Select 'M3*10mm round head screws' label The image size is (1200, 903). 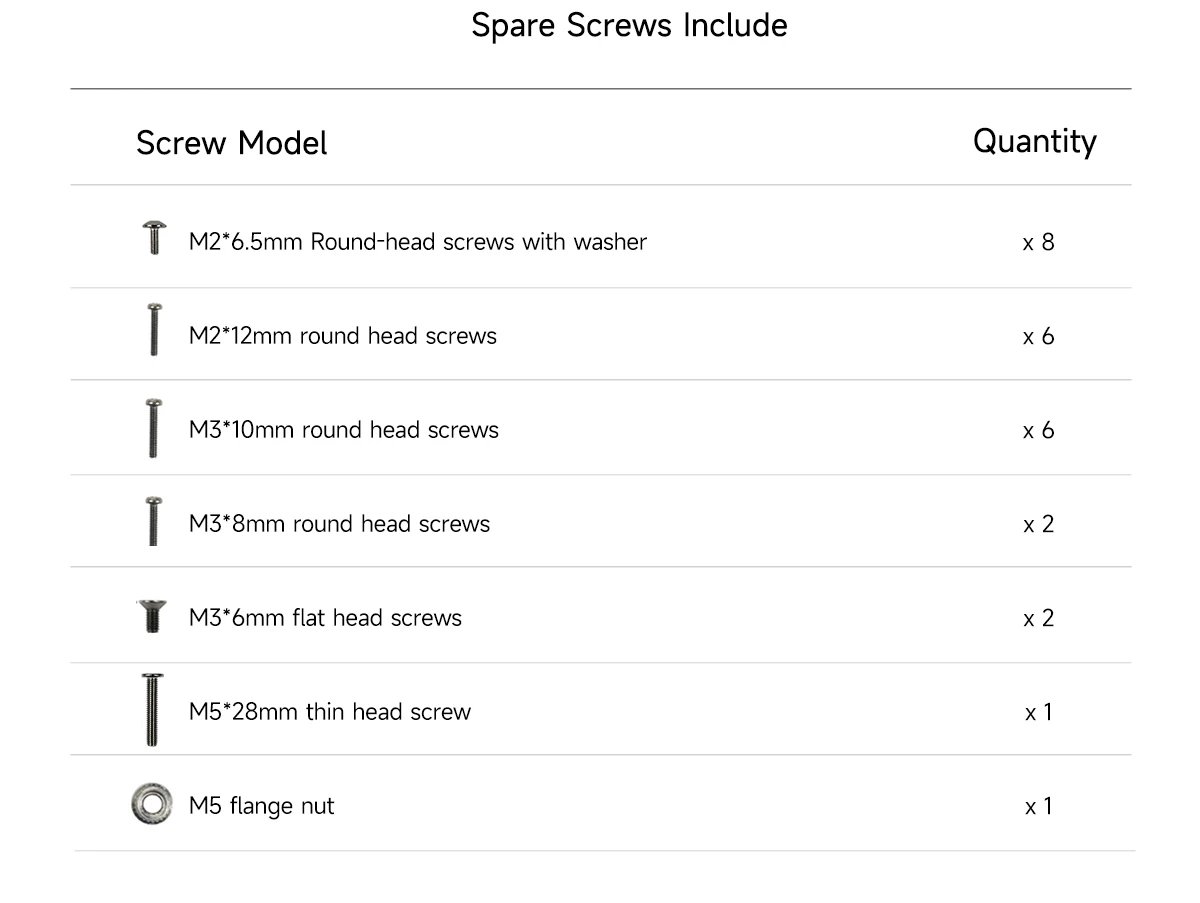(x=343, y=430)
